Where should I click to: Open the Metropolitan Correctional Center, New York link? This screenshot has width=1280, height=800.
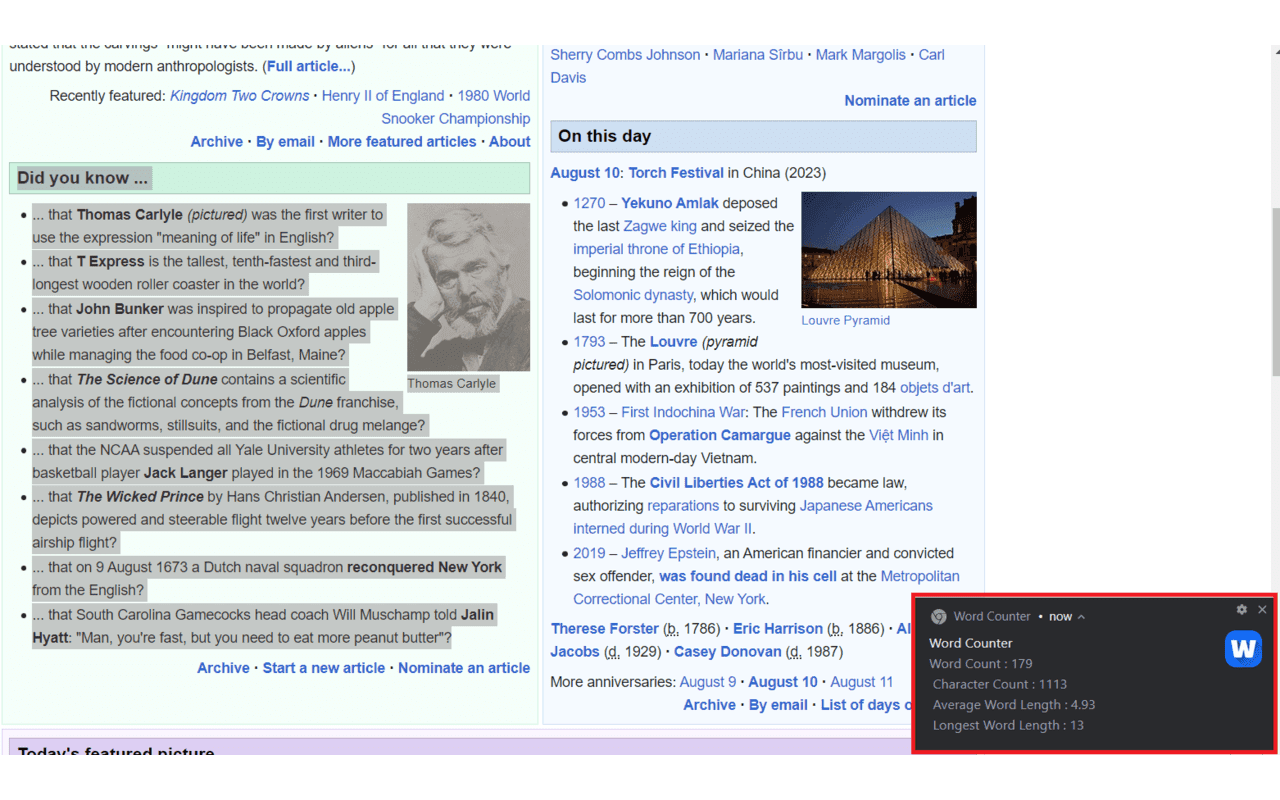pos(766,588)
